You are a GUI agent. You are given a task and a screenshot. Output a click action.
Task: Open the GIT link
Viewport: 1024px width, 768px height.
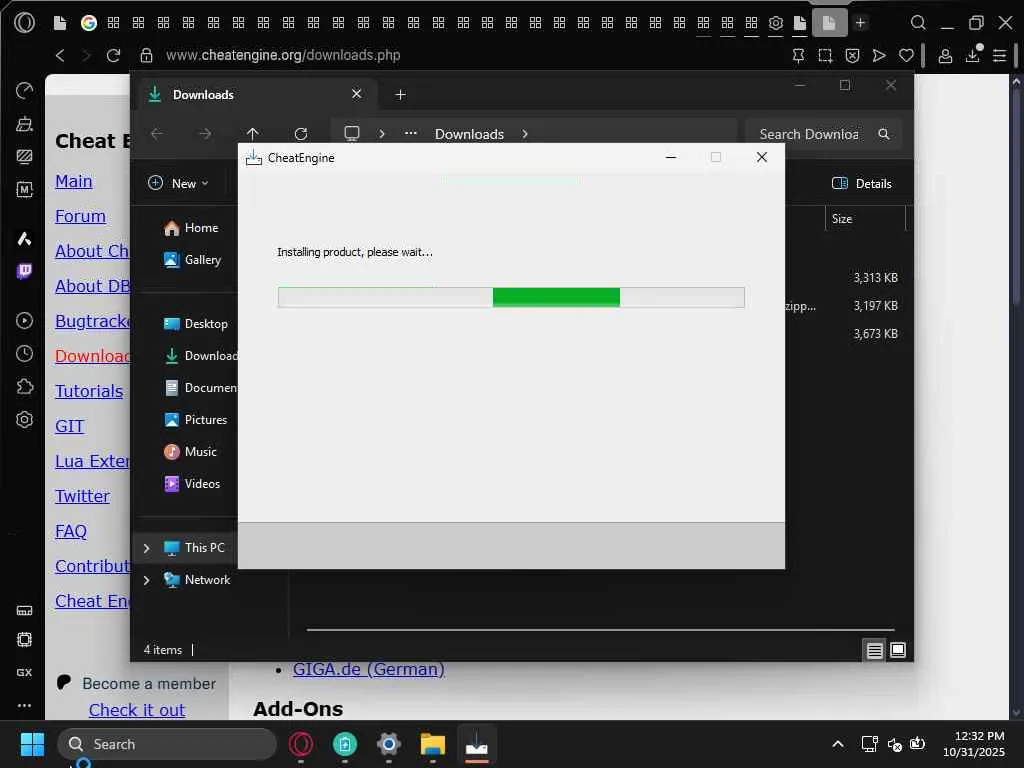[69, 426]
